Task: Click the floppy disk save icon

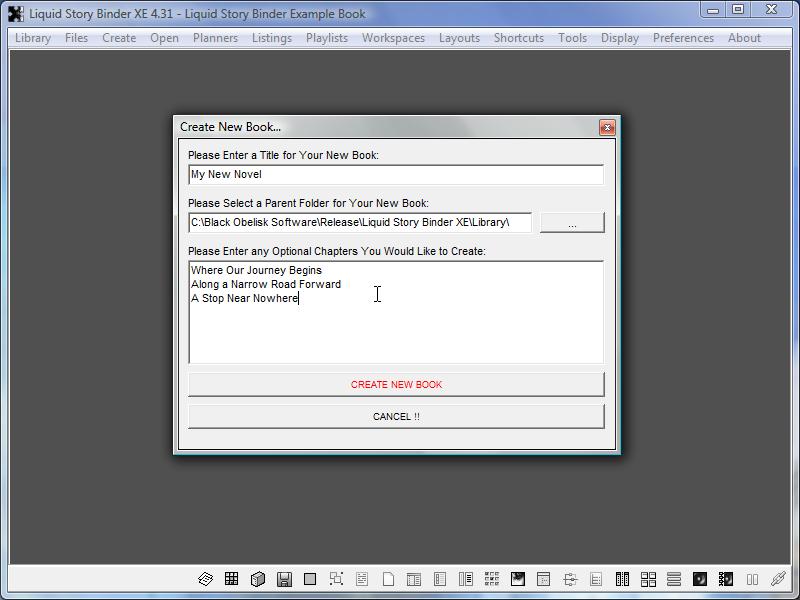Action: click(x=284, y=579)
